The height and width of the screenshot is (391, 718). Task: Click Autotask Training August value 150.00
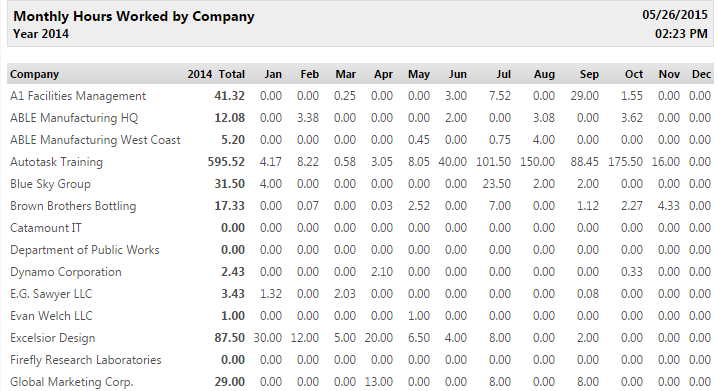538,162
